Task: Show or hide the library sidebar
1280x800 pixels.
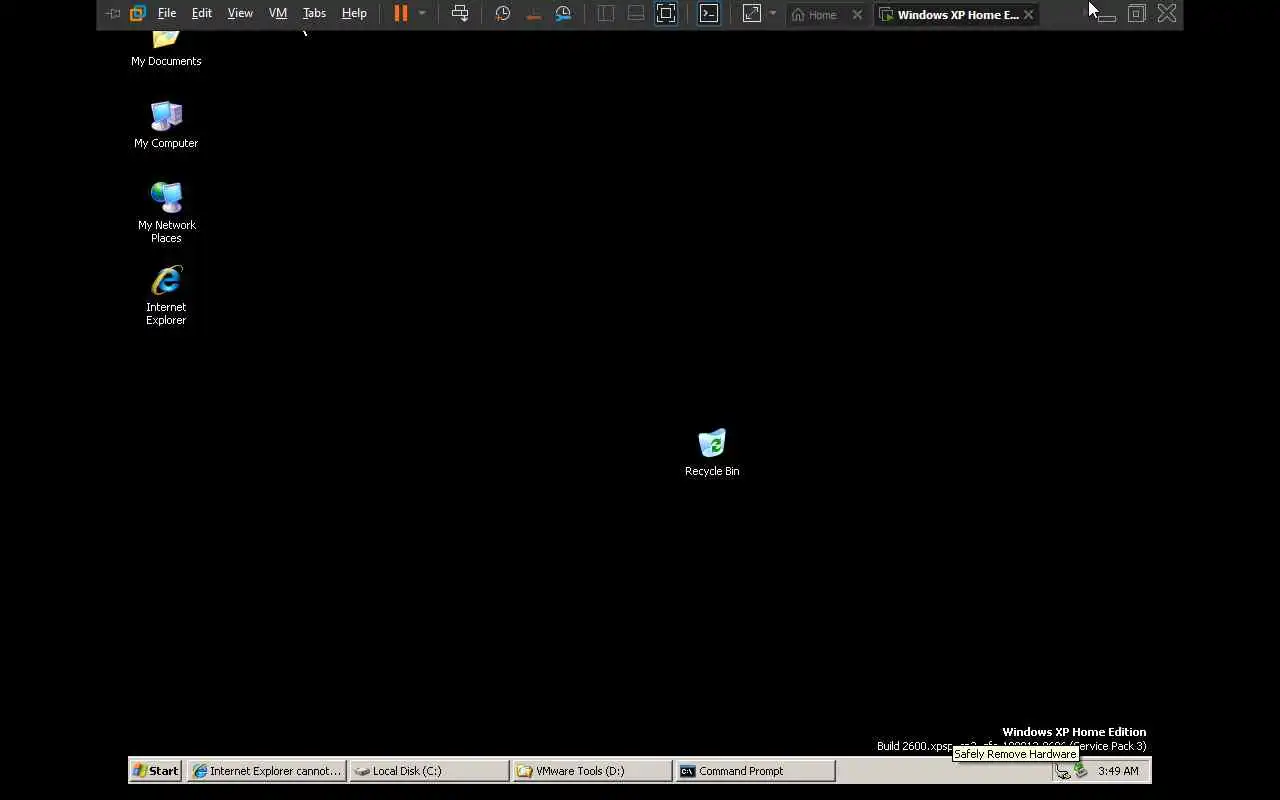Action: pyautogui.click(x=606, y=14)
